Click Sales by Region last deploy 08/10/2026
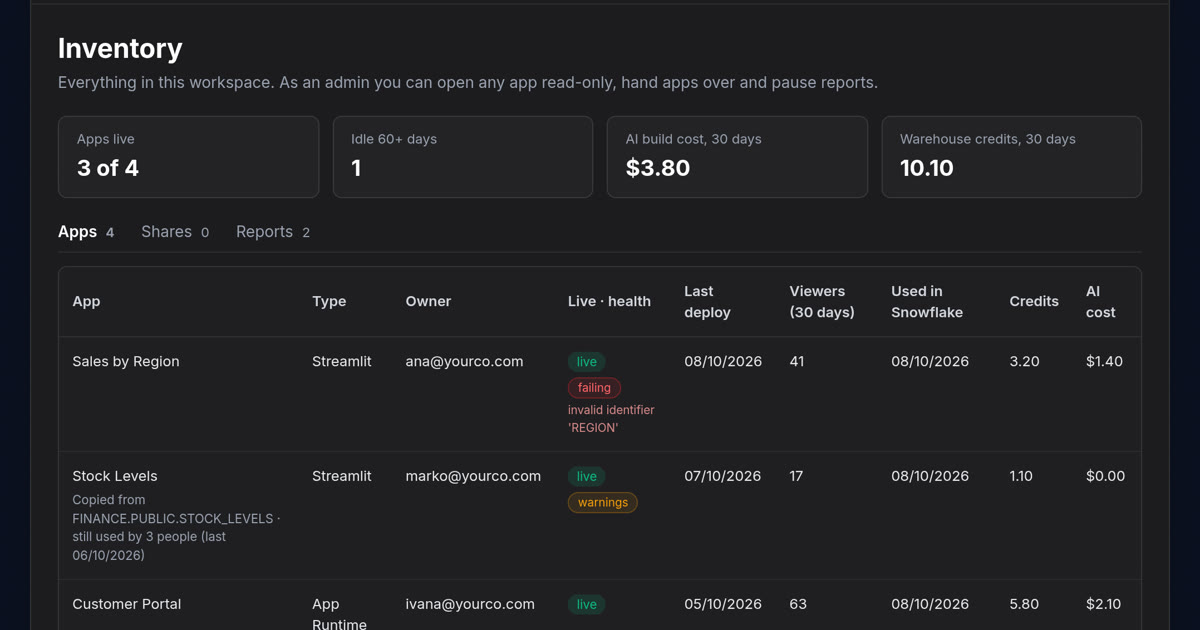1200x630 pixels. coord(723,362)
